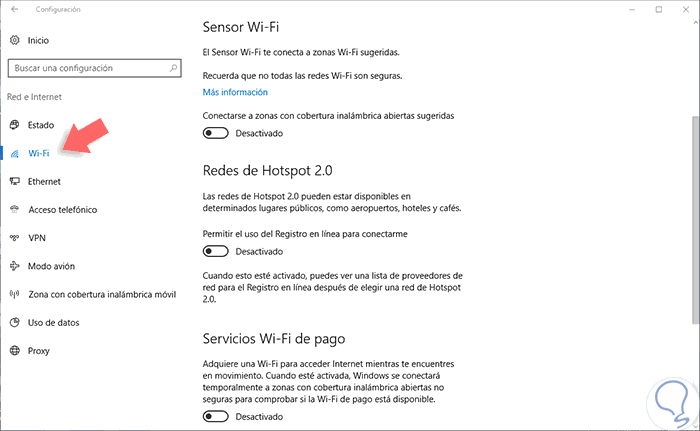The height and width of the screenshot is (431, 700).
Task: Click the Ethernet monitor icon
Action: [14, 181]
